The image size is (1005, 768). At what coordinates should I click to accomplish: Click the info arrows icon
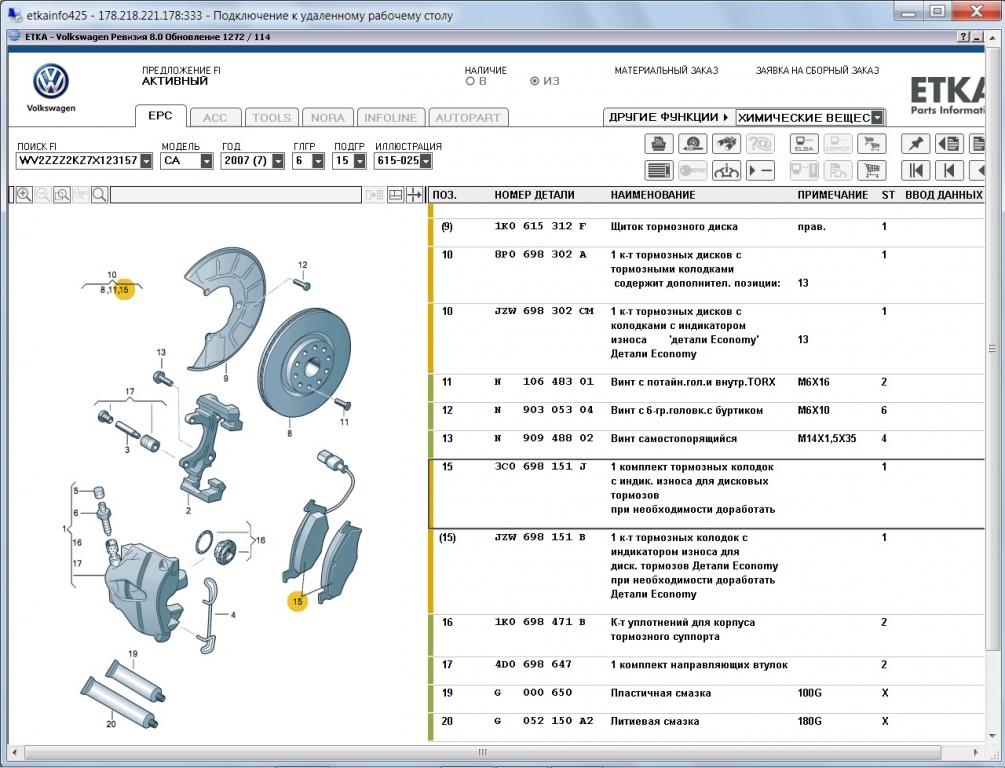click(x=726, y=171)
